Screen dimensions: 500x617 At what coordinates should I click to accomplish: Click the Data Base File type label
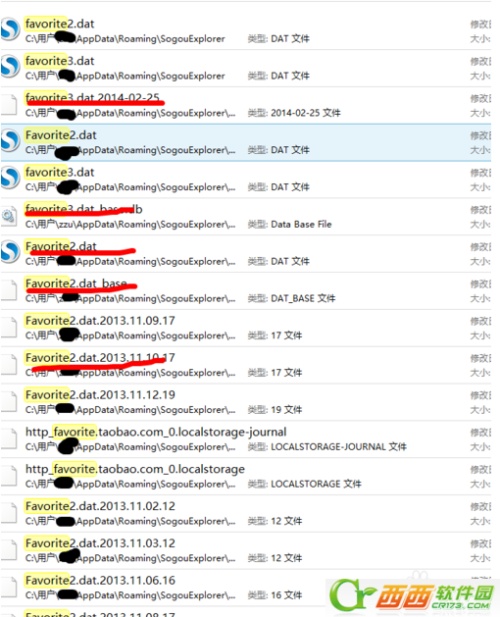(301, 224)
